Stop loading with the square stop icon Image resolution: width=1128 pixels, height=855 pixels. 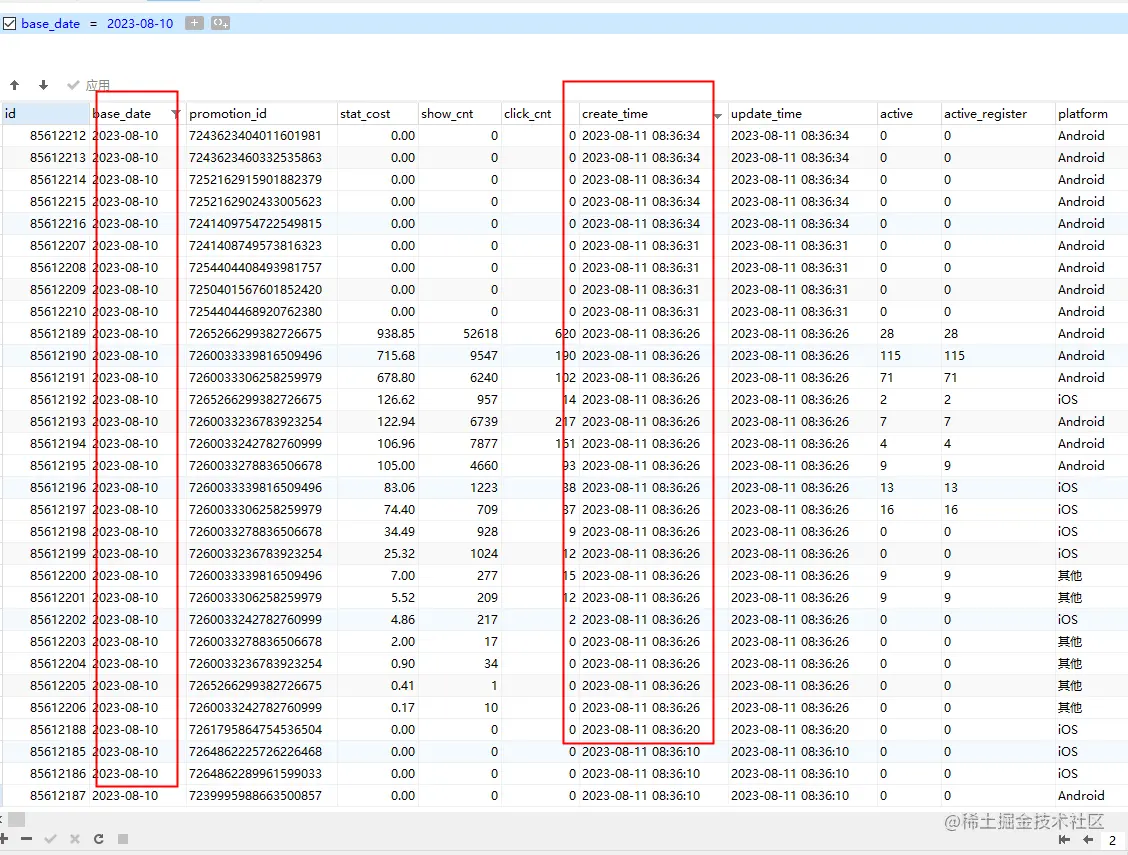click(x=123, y=838)
